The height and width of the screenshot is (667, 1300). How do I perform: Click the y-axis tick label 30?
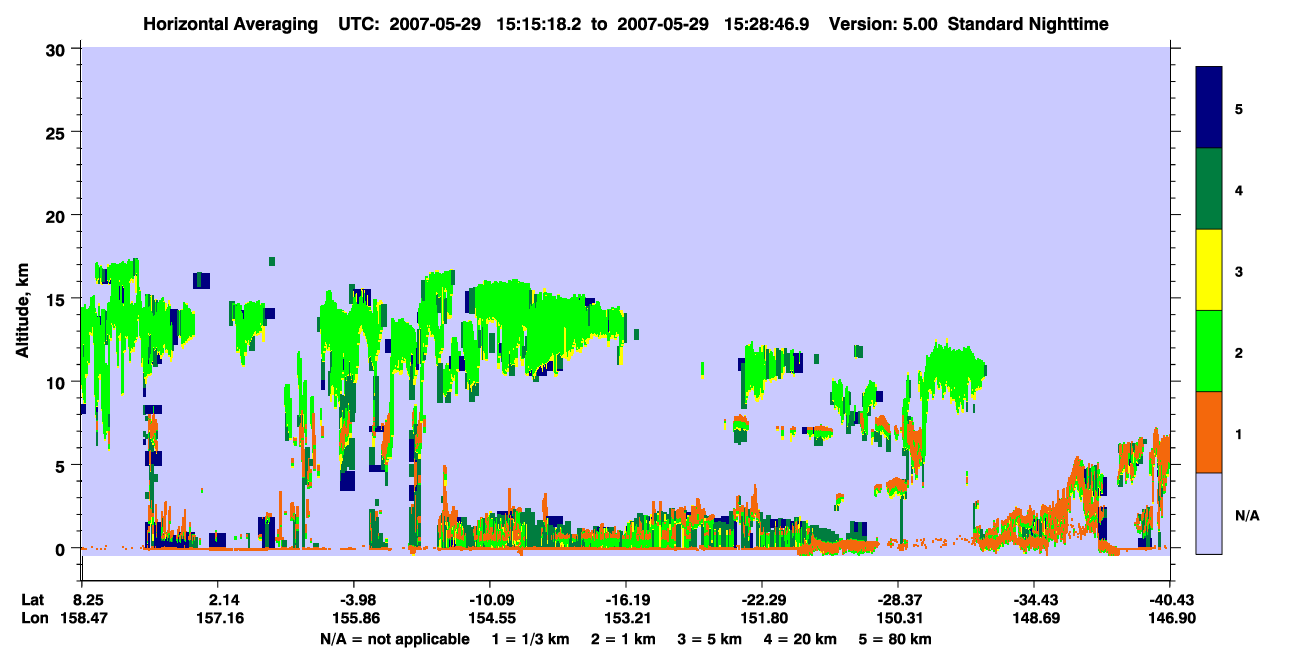(x=58, y=48)
